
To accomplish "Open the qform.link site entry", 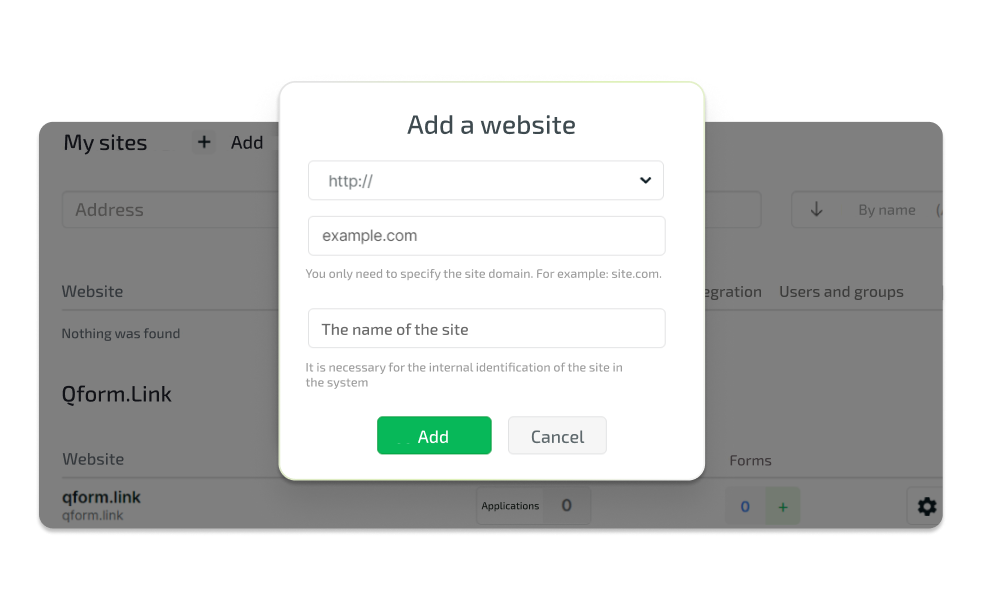I will [x=101, y=498].
